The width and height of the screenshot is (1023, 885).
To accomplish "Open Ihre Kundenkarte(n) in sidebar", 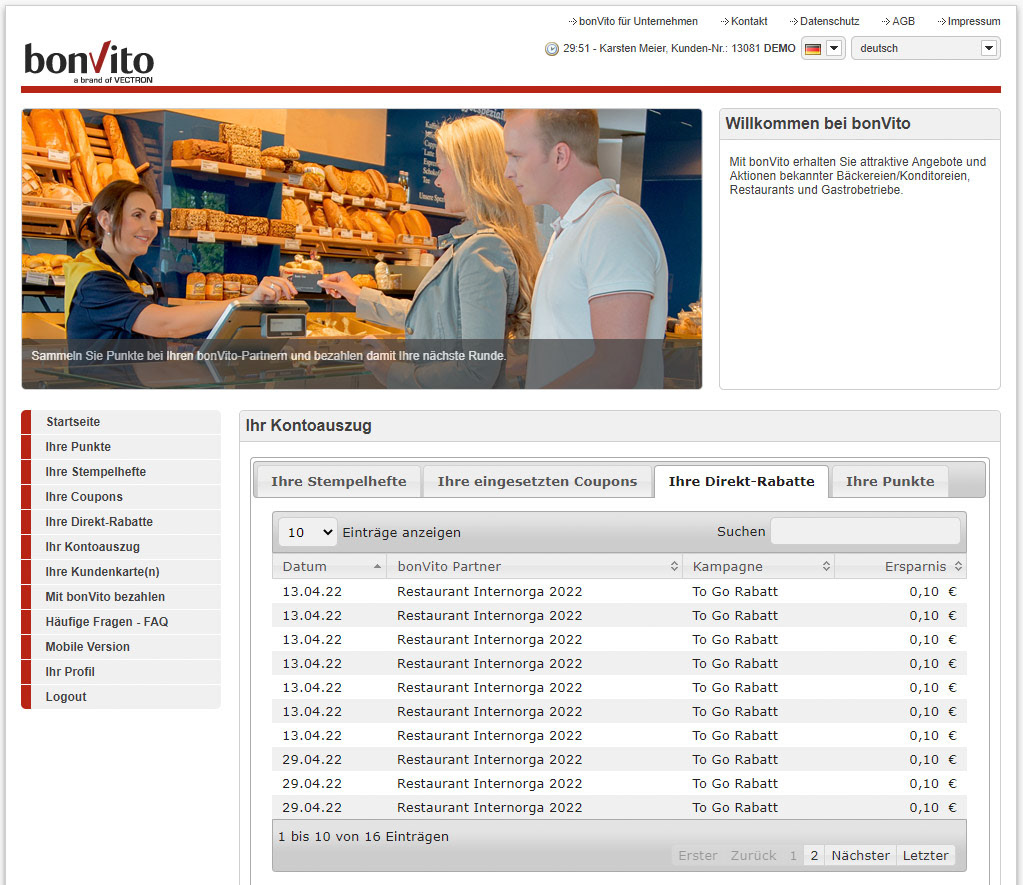I will point(121,572).
